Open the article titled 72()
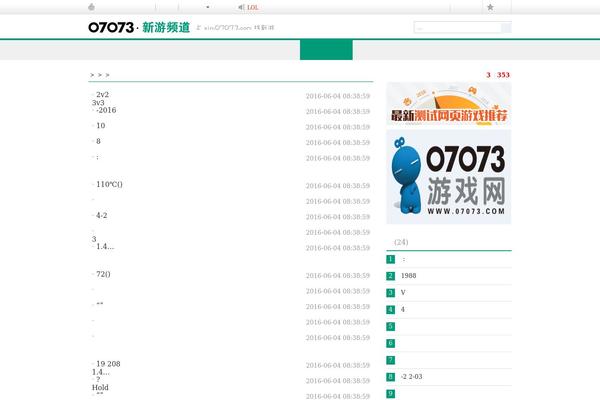The image size is (600, 400). (103, 274)
